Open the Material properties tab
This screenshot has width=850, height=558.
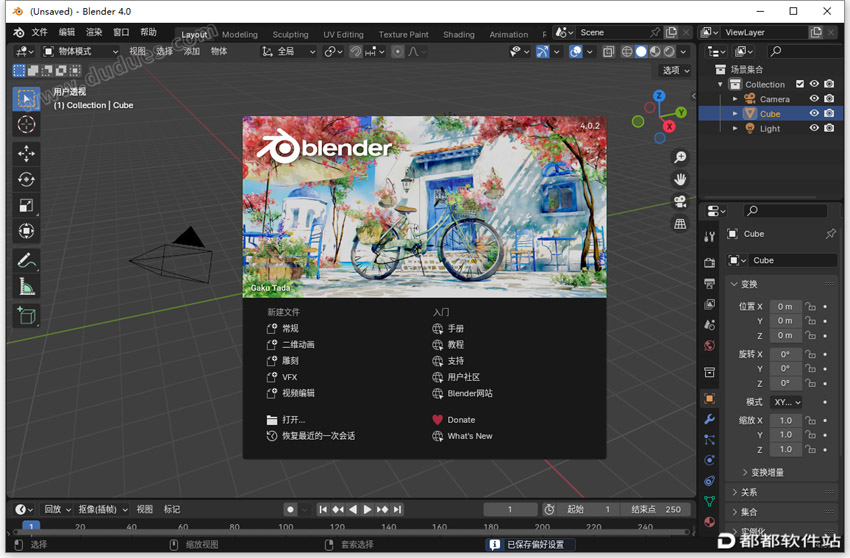point(710,522)
